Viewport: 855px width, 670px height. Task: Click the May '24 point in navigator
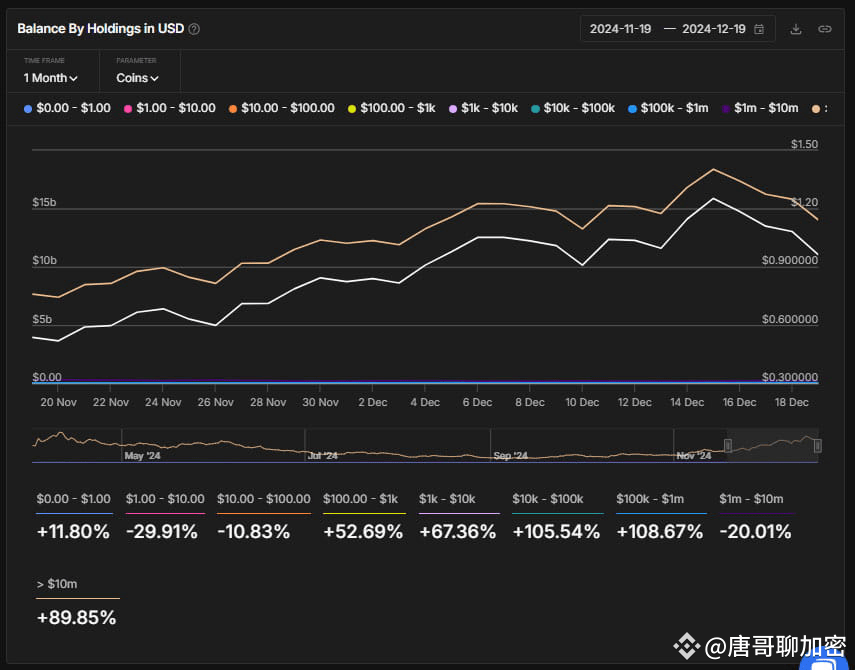[x=142, y=456]
